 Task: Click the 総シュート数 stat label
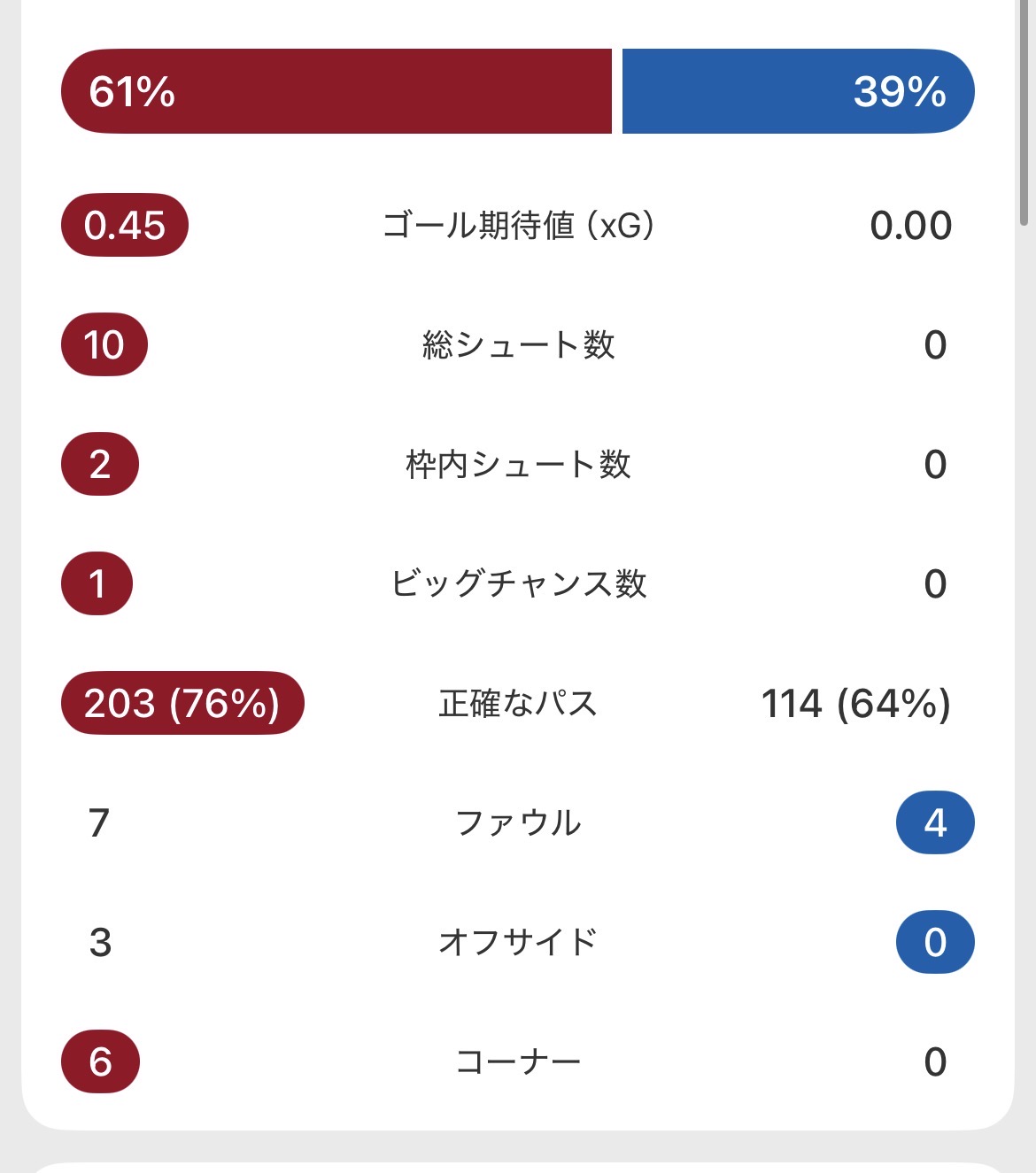(x=518, y=344)
